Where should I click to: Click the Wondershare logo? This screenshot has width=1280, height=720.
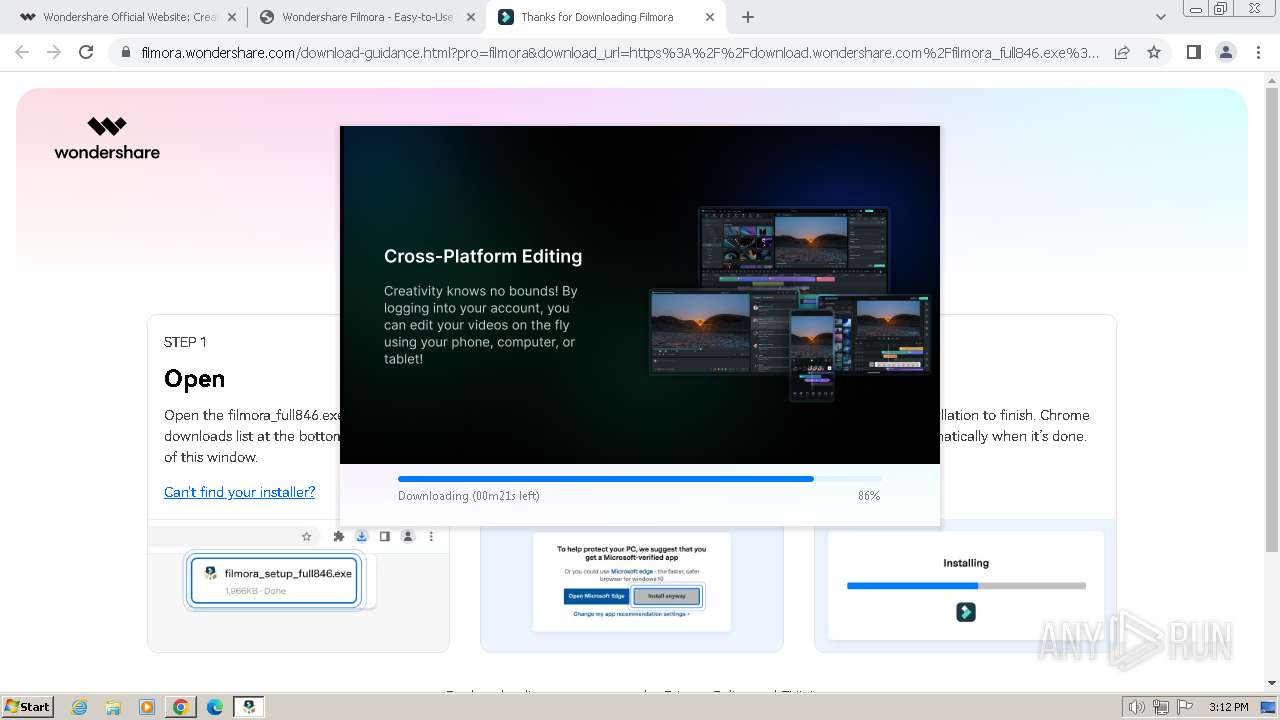point(107,138)
